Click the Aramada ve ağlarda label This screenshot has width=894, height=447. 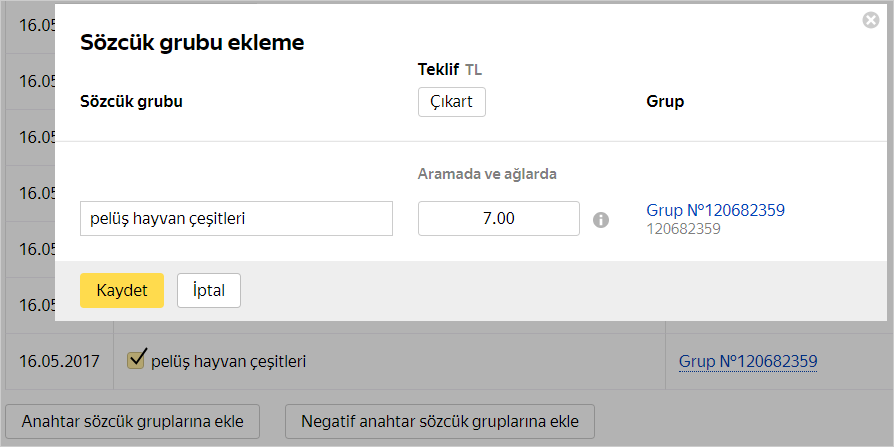click(x=487, y=174)
